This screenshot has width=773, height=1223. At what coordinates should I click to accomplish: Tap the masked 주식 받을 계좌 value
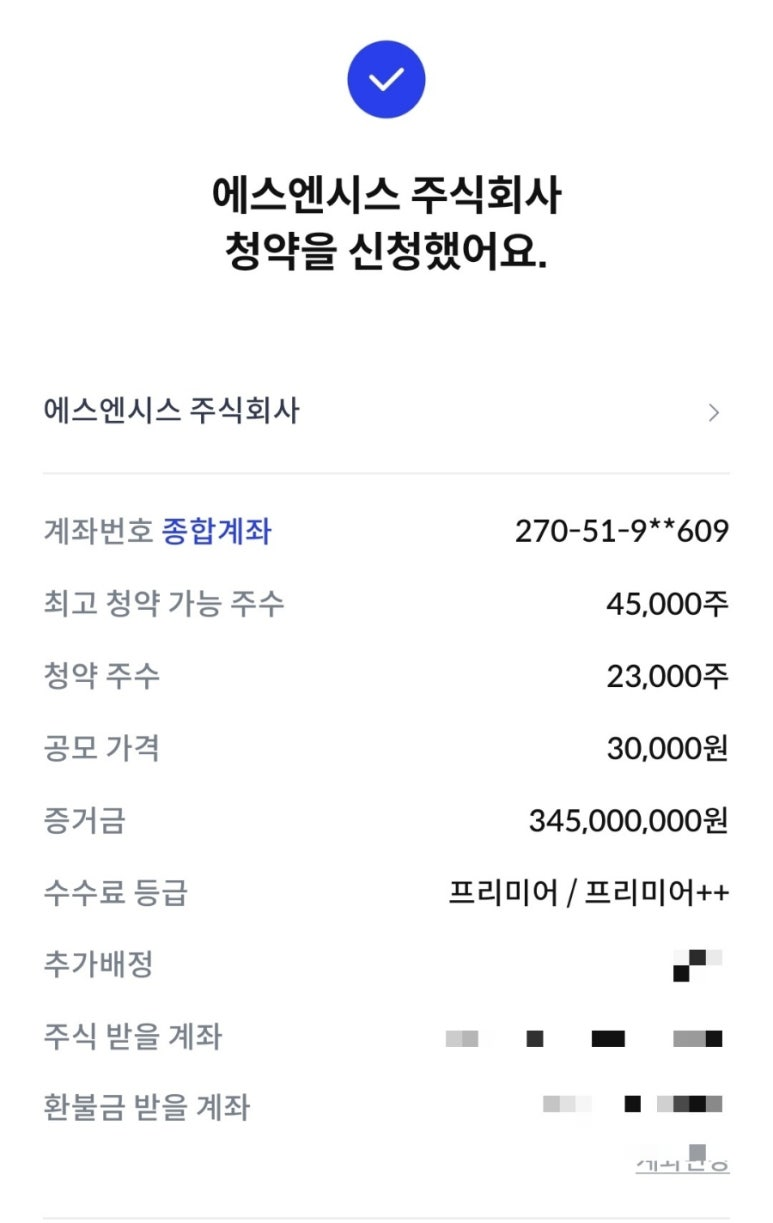(x=584, y=1039)
